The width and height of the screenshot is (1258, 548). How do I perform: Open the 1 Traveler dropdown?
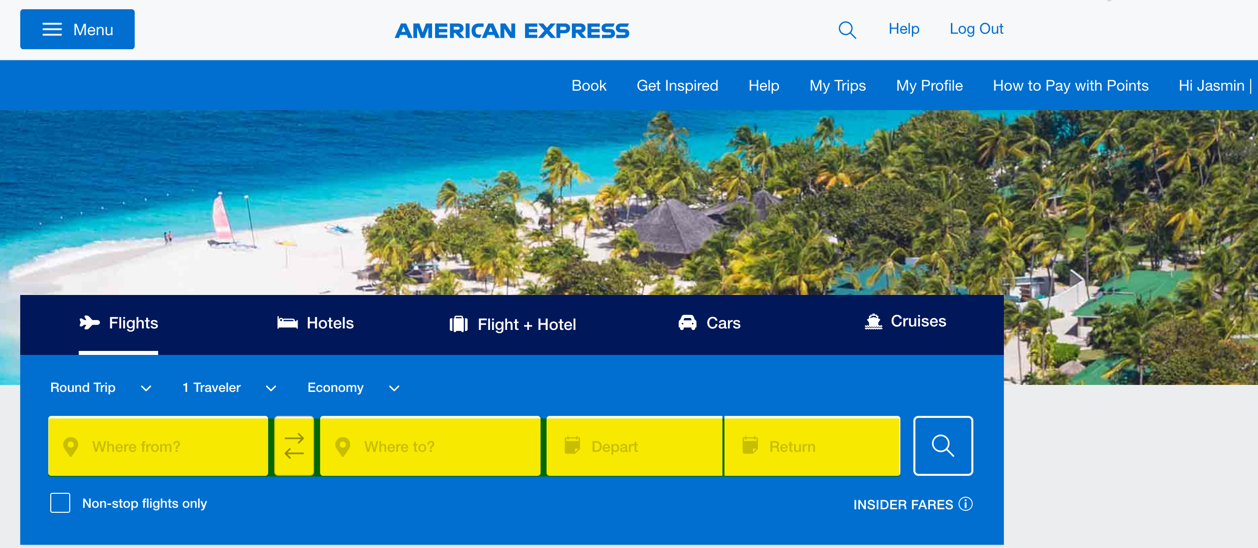(229, 388)
